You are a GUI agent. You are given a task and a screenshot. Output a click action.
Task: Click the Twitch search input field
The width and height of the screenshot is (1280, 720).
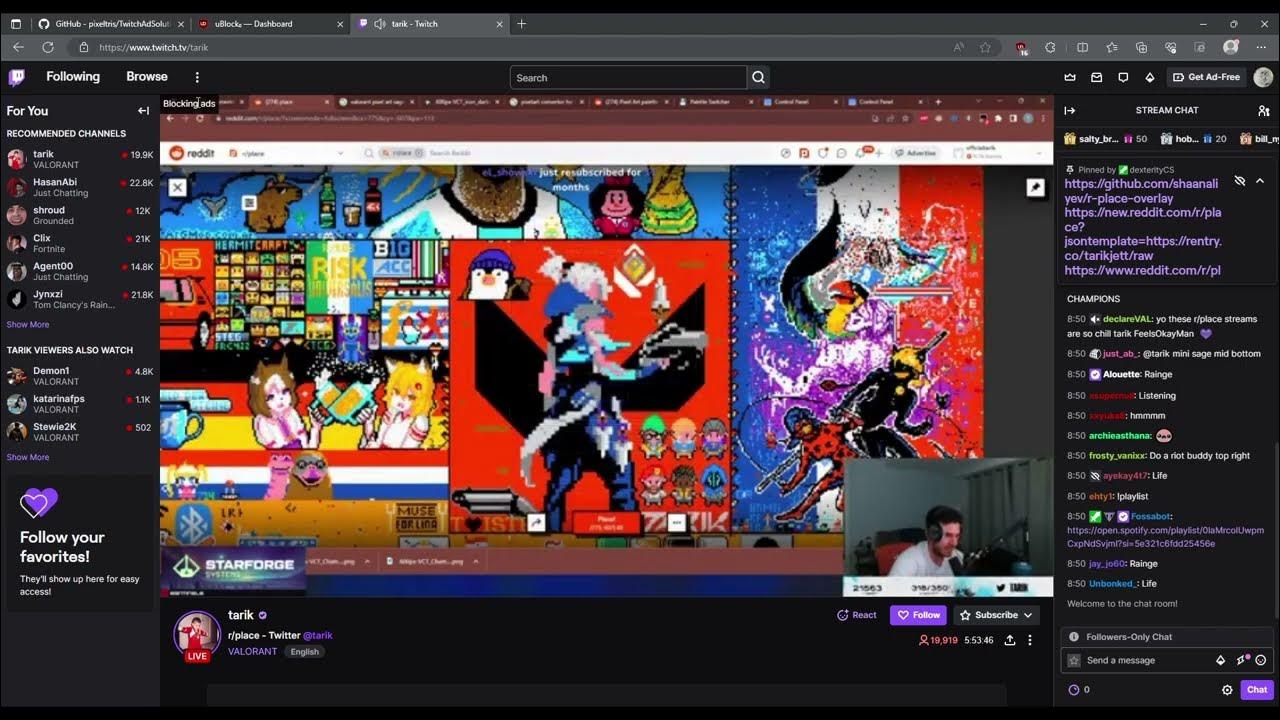(628, 78)
